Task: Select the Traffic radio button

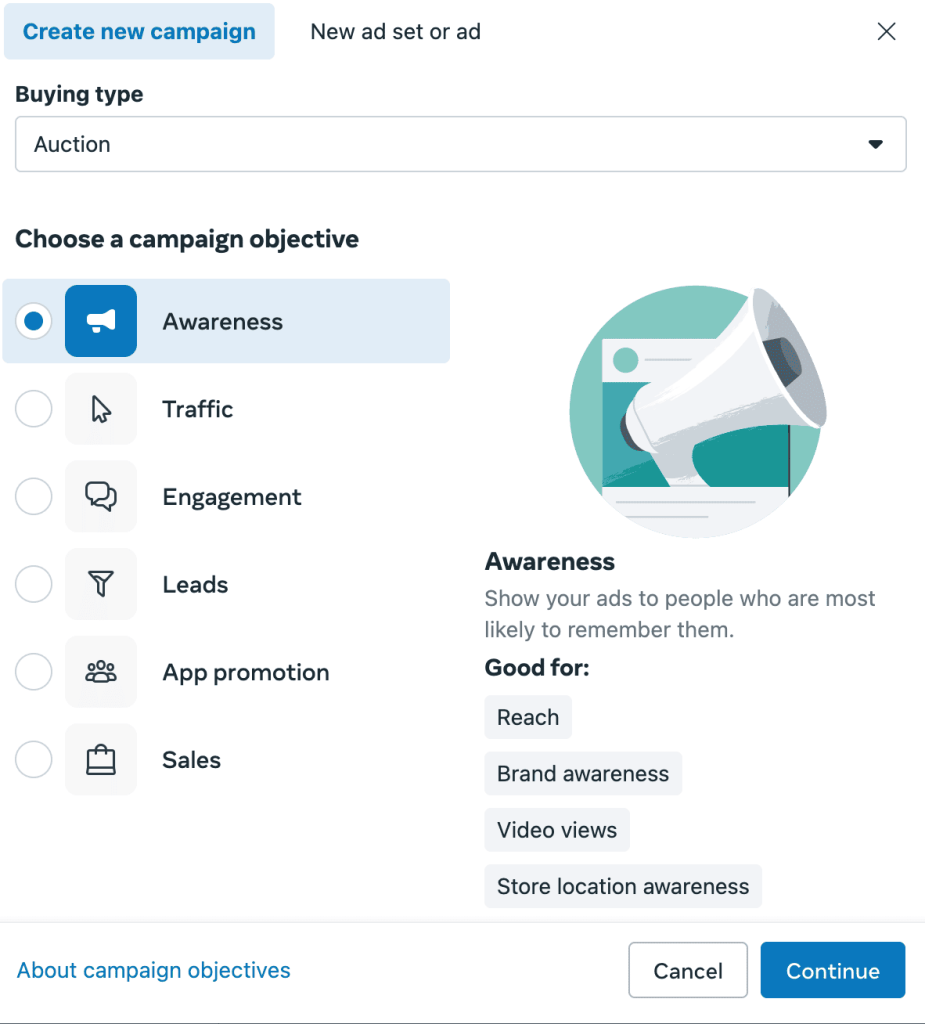Action: click(34, 409)
